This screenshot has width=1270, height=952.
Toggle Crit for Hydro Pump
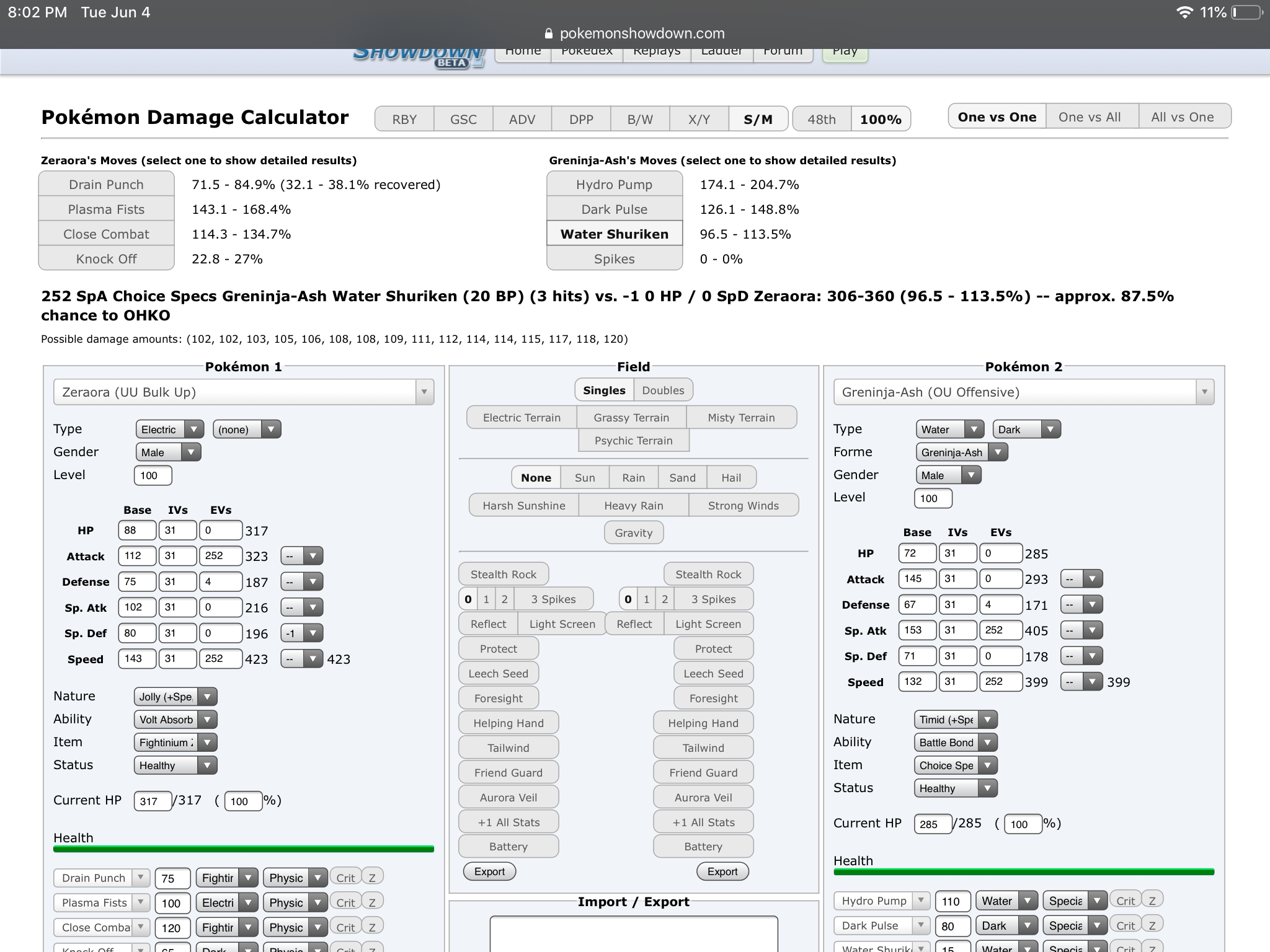[1126, 901]
